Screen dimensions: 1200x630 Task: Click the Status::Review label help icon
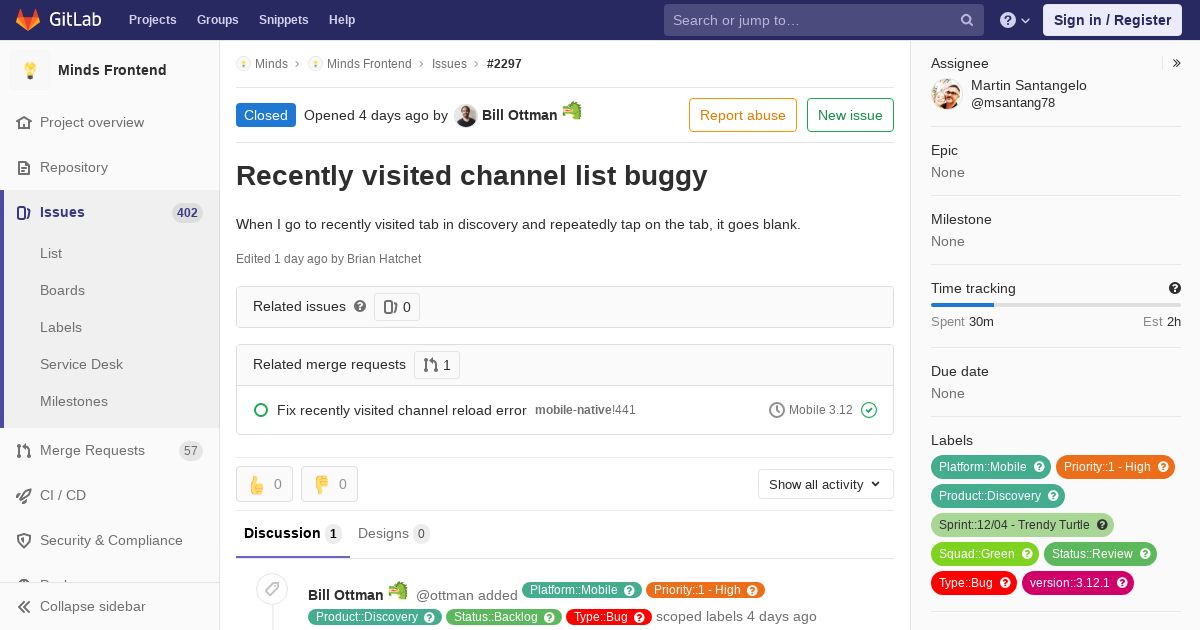click(1145, 554)
